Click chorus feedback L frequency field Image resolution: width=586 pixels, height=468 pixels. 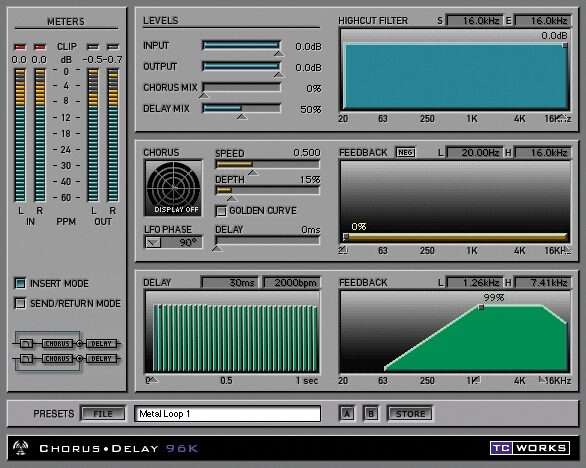pyautogui.click(x=475, y=153)
